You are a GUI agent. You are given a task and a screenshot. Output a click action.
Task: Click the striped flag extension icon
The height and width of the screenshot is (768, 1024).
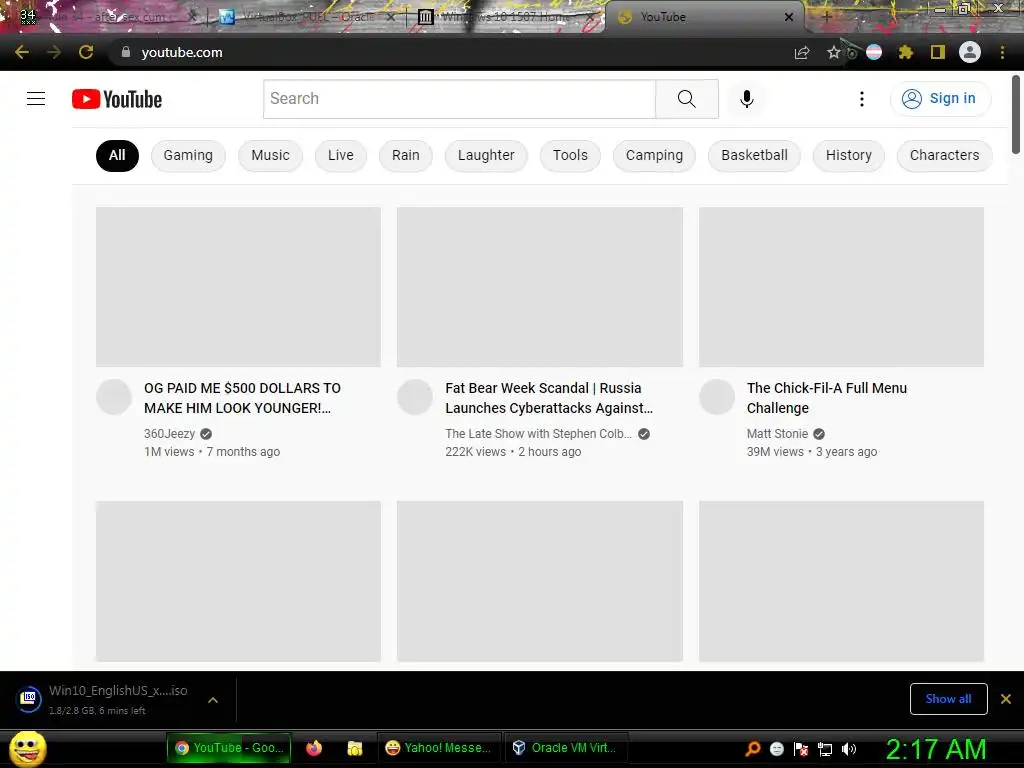click(x=874, y=52)
